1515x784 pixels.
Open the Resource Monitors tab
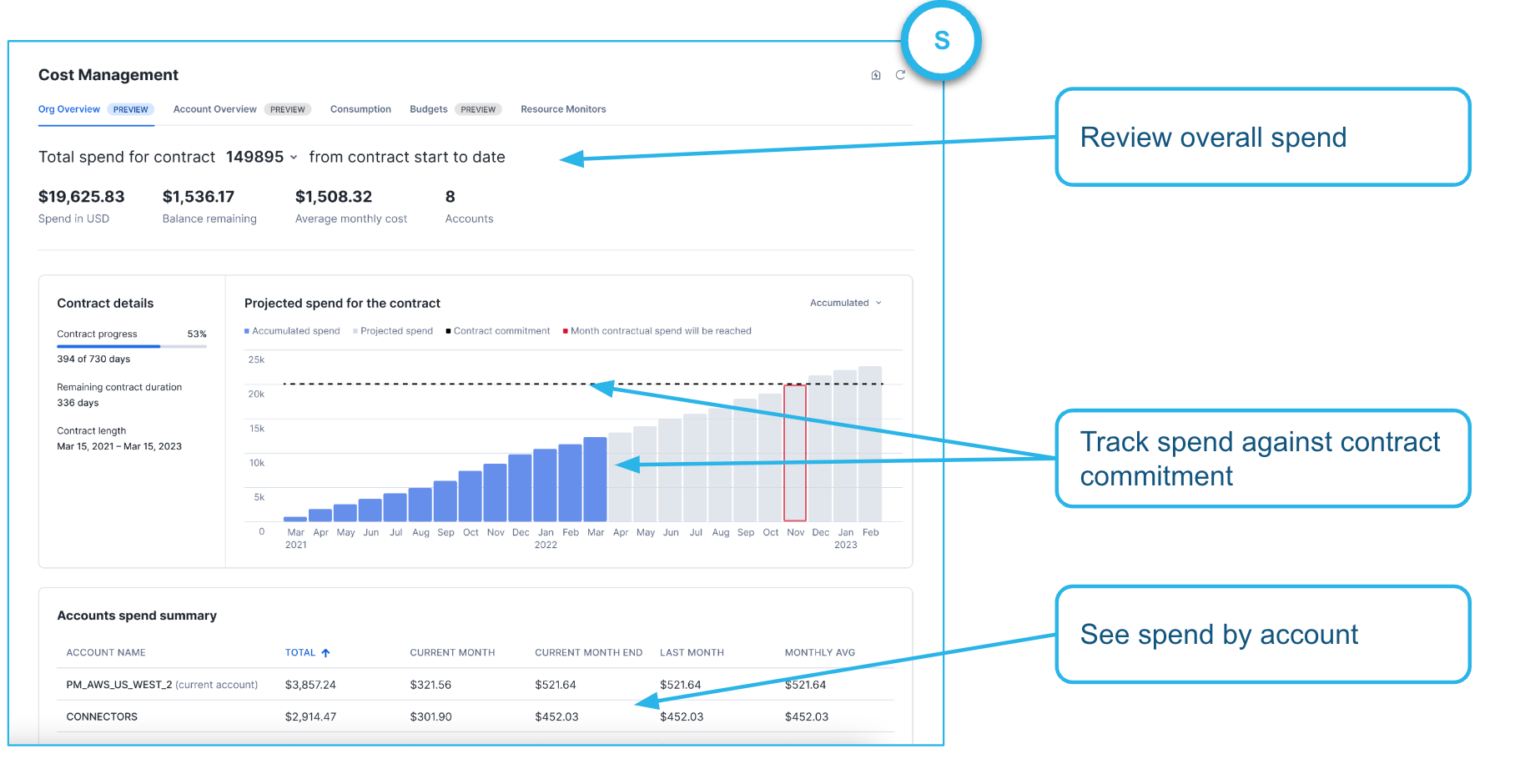point(563,109)
